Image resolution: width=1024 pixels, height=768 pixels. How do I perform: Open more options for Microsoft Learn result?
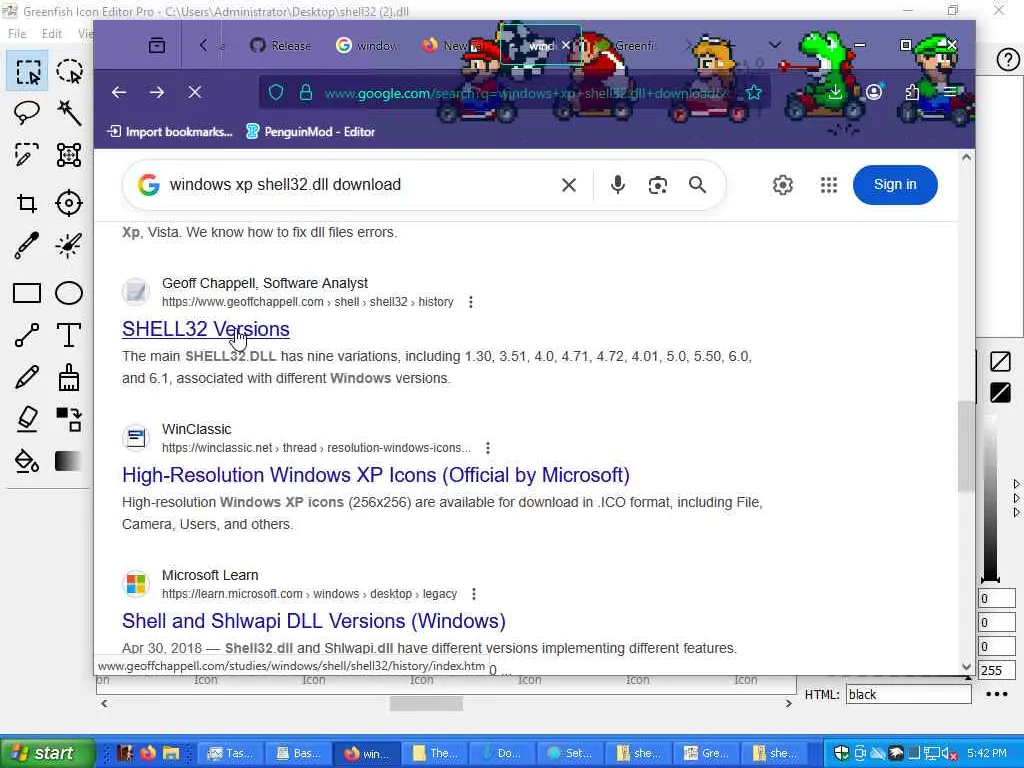(474, 594)
